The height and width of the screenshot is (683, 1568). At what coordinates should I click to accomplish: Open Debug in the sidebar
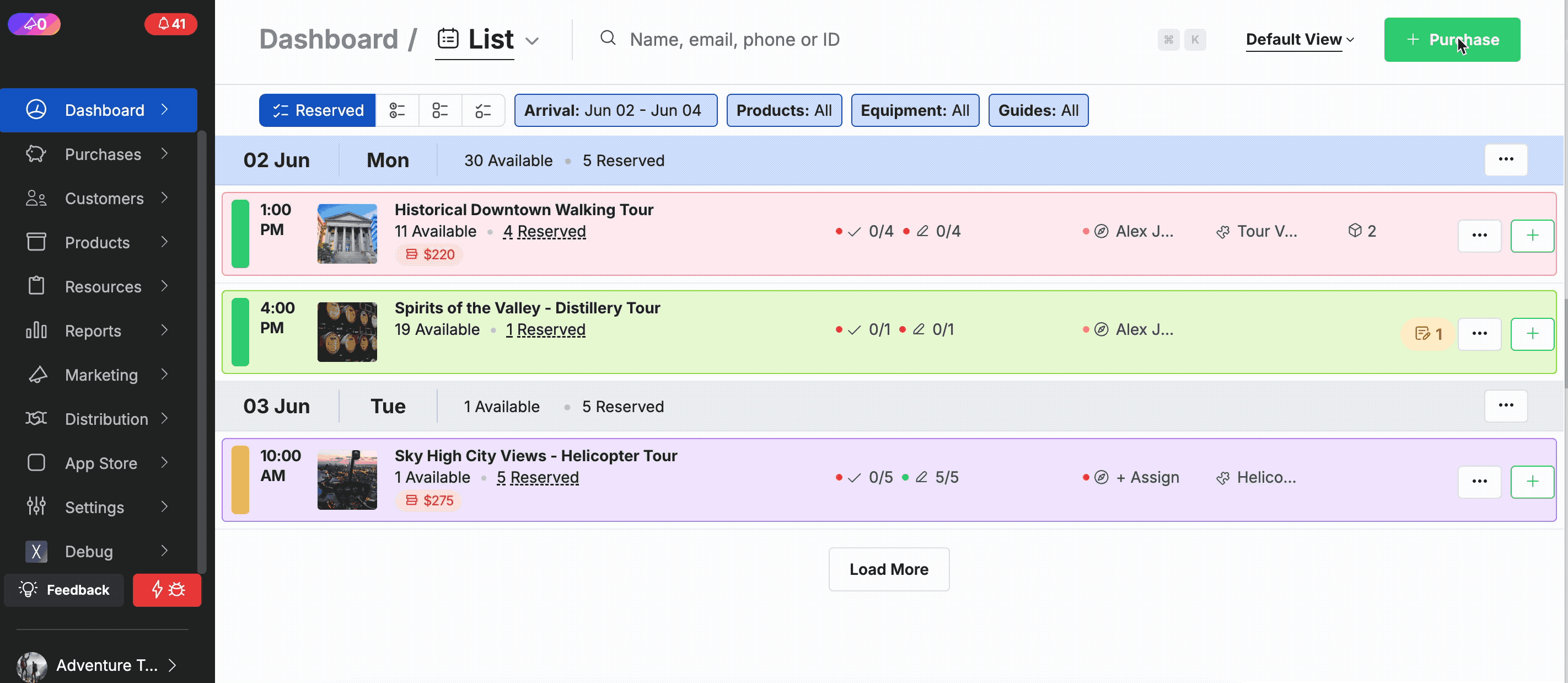(x=99, y=551)
